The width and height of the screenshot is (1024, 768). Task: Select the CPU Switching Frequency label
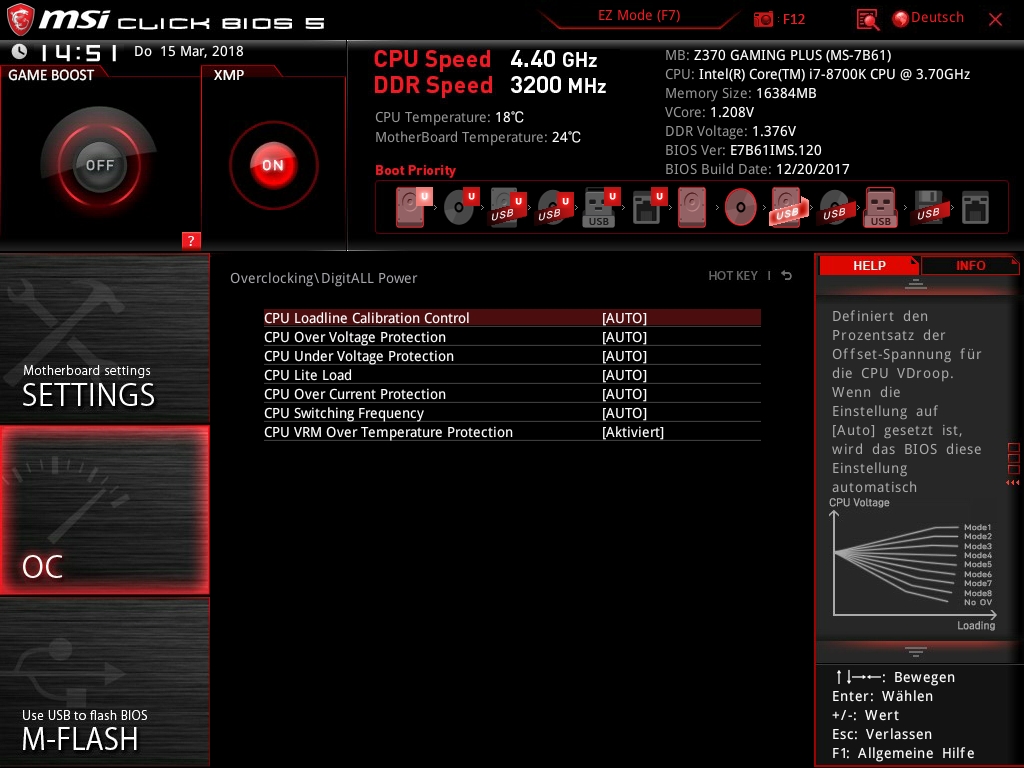pyautogui.click(x=344, y=413)
